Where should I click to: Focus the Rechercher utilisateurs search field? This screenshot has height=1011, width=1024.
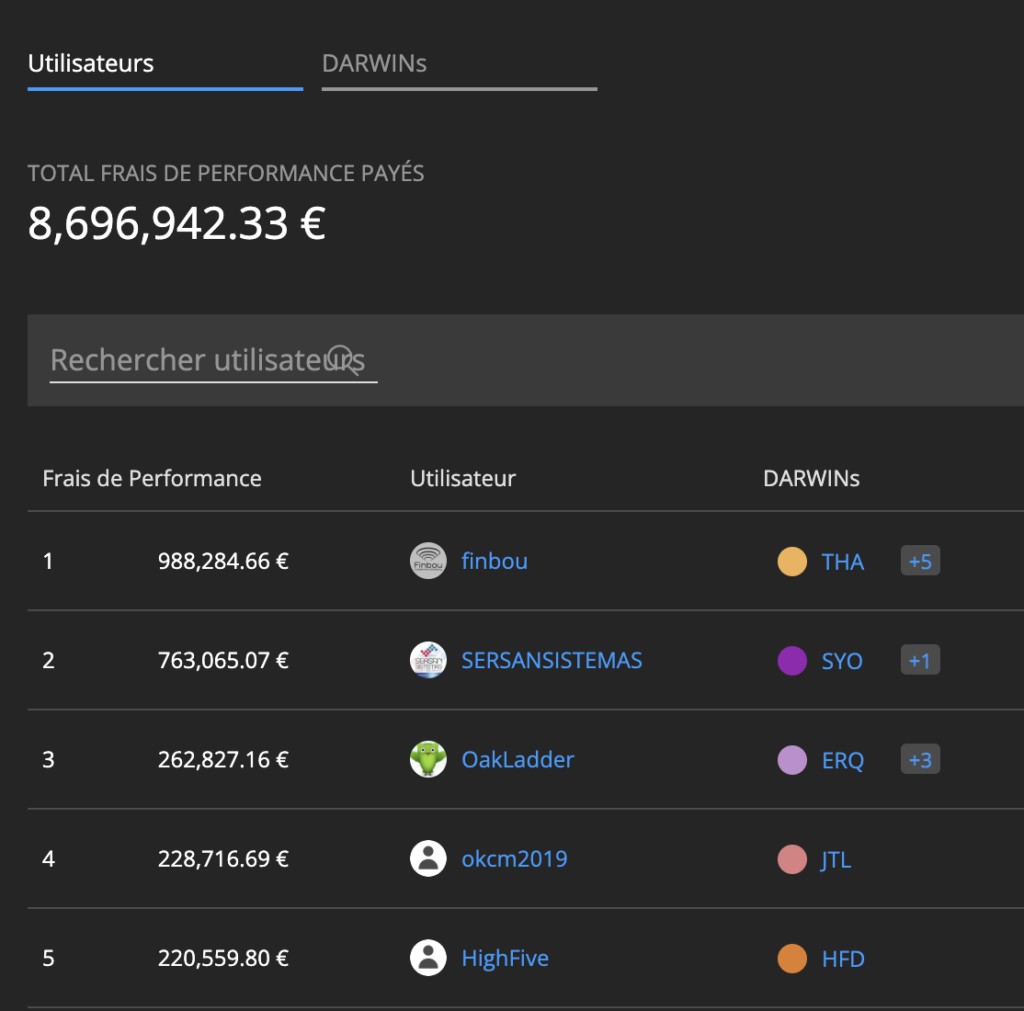click(x=190, y=360)
